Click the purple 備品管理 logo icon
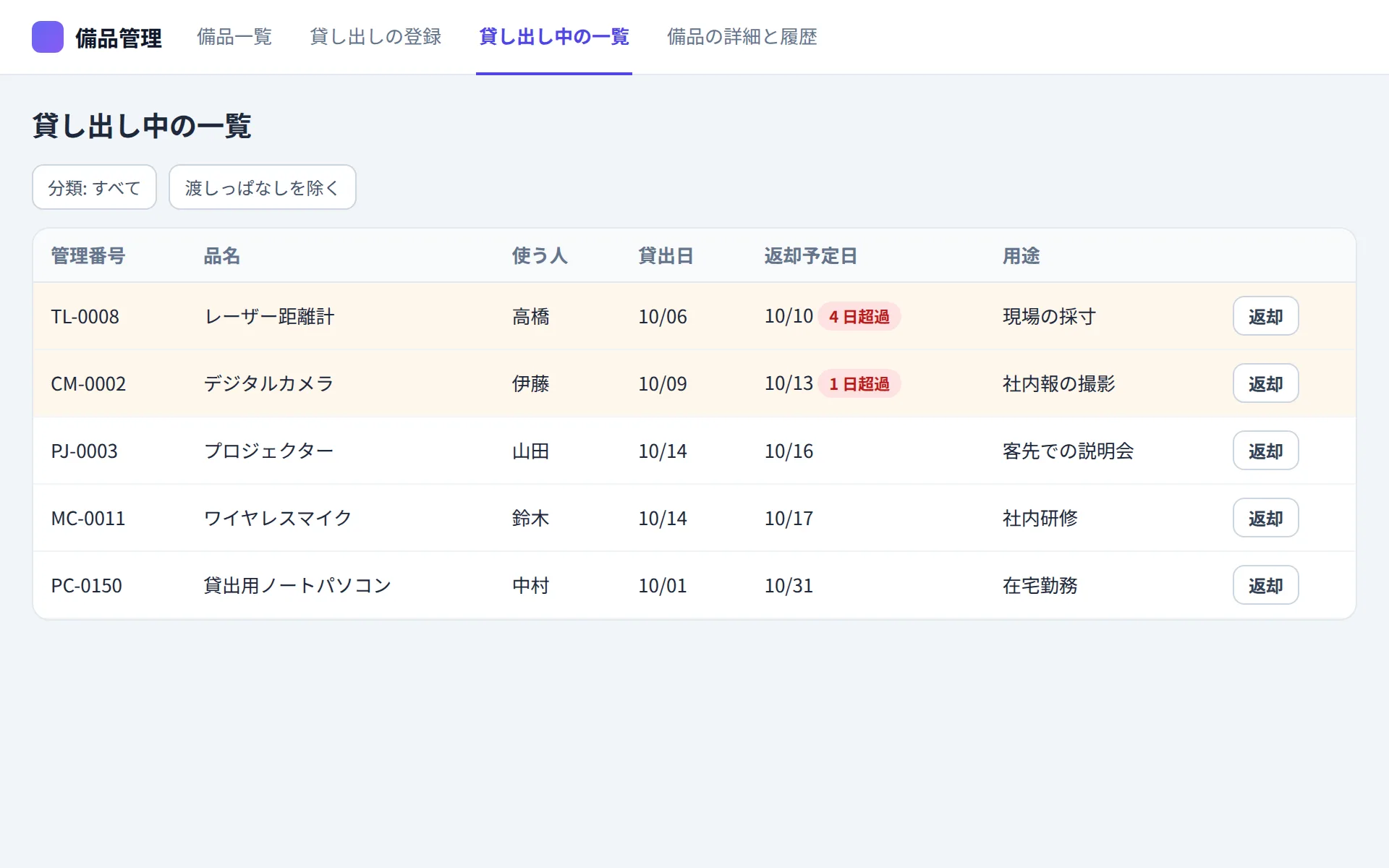 tap(48, 37)
